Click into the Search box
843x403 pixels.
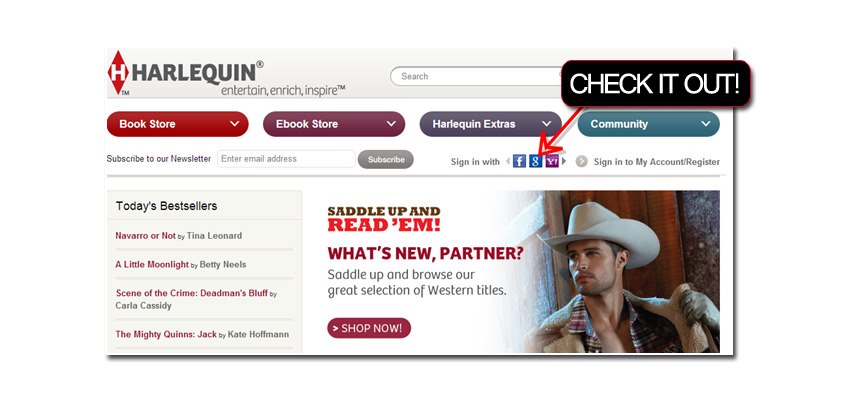(476, 76)
